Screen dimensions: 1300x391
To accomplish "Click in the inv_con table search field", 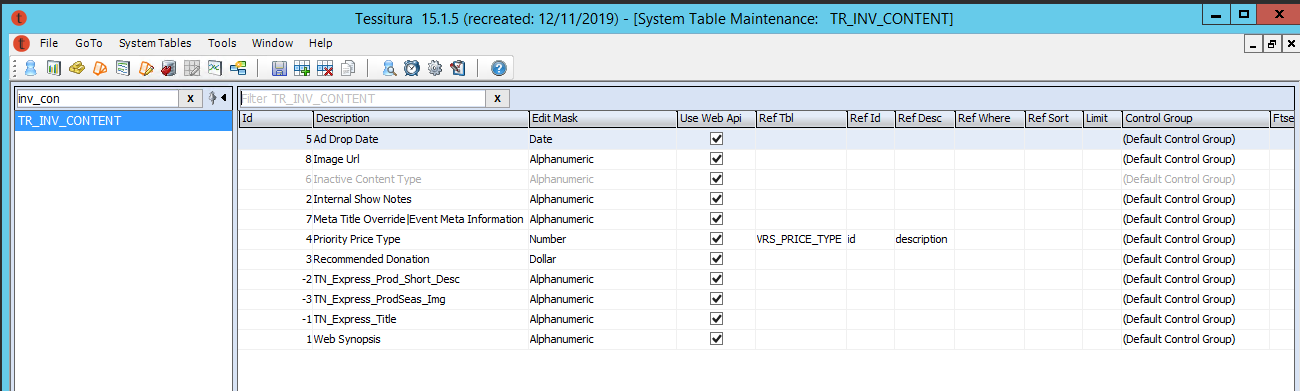I will point(97,98).
